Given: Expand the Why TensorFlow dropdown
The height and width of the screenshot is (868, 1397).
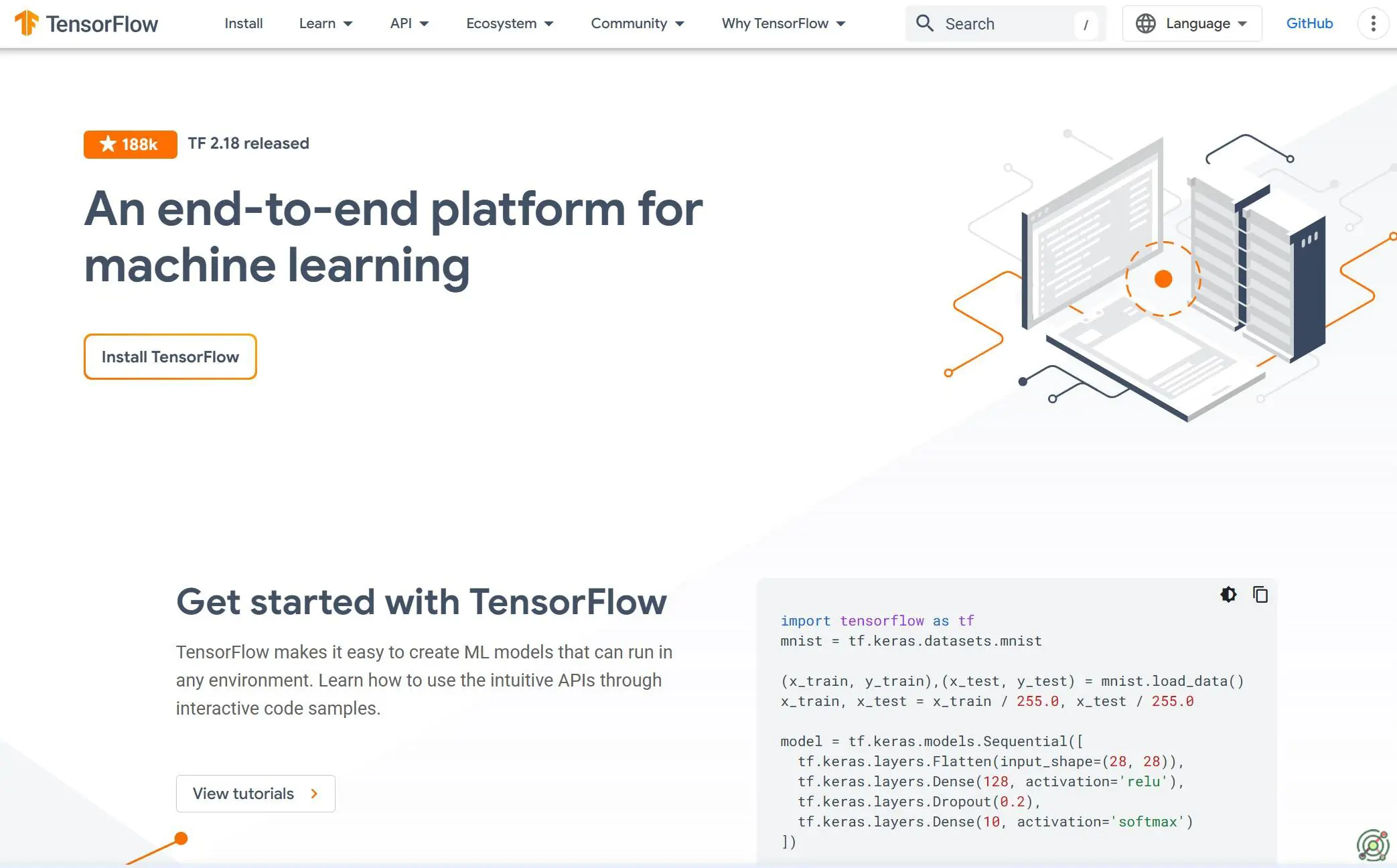Looking at the screenshot, I should tap(784, 23).
